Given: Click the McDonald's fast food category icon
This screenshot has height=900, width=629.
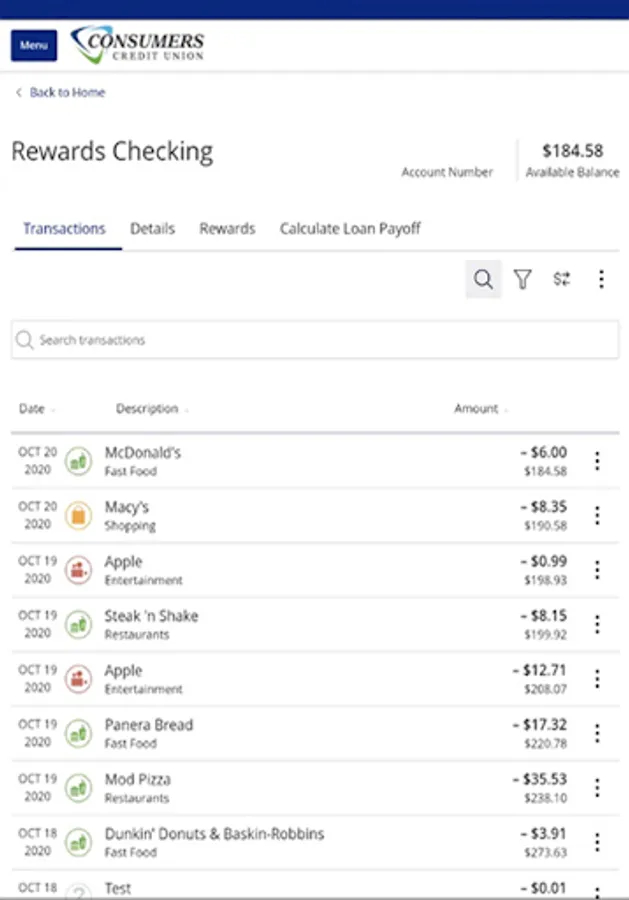Looking at the screenshot, I should [78, 461].
